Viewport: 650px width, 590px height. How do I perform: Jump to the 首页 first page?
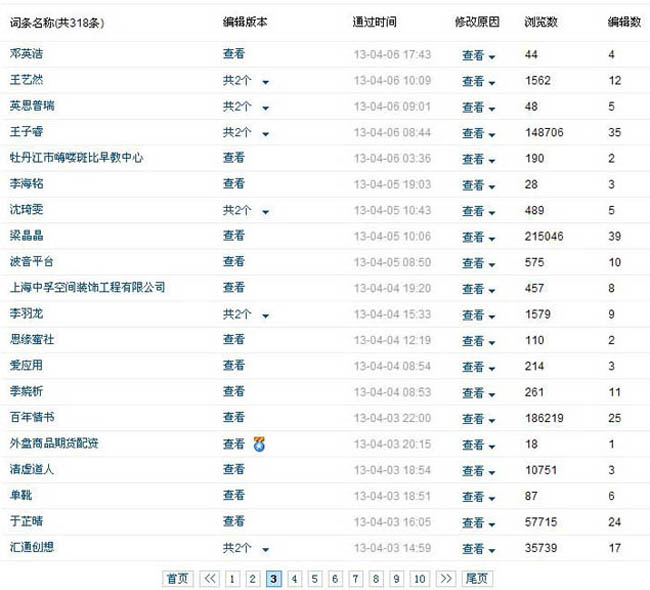click(178, 578)
